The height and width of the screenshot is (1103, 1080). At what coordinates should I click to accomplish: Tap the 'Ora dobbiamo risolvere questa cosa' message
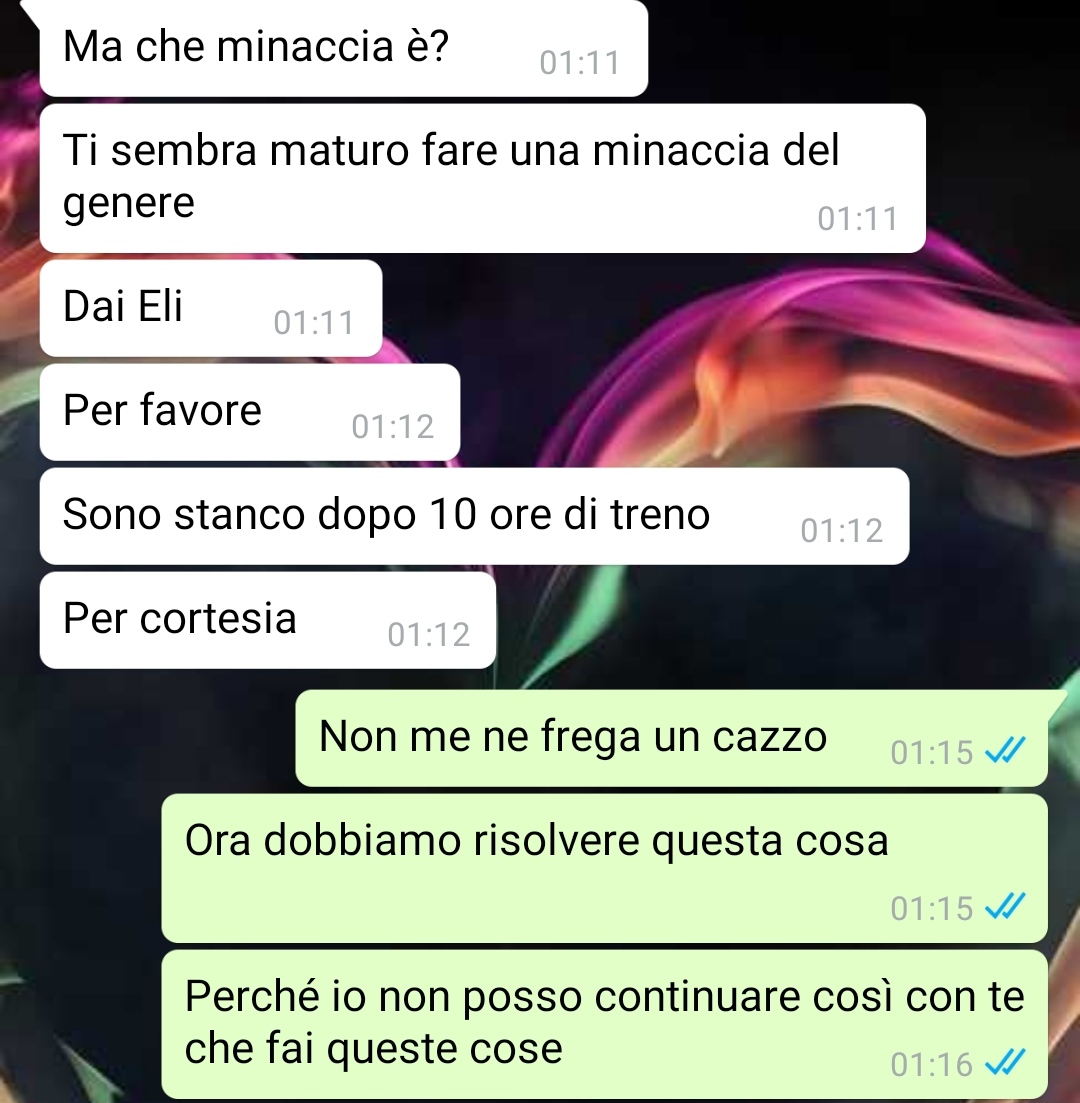tap(604, 868)
